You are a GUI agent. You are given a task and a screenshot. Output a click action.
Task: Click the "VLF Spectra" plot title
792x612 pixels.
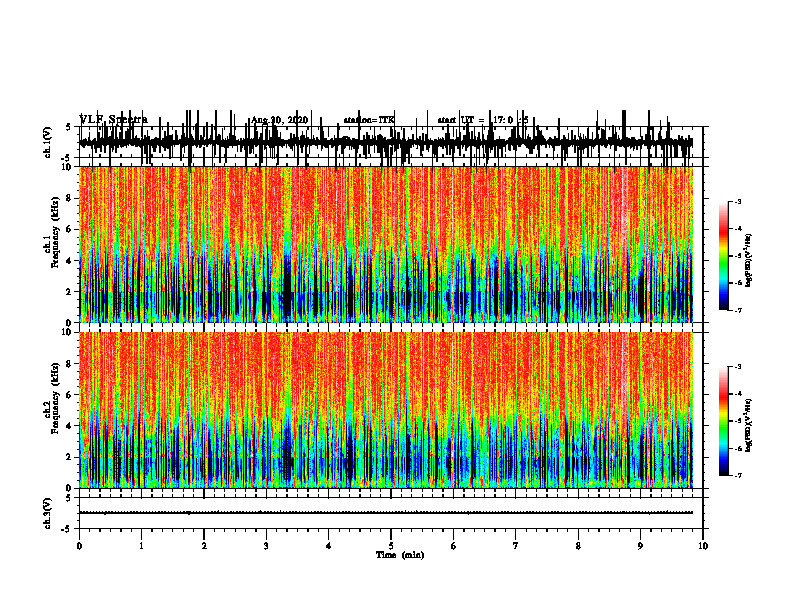[x=114, y=119]
